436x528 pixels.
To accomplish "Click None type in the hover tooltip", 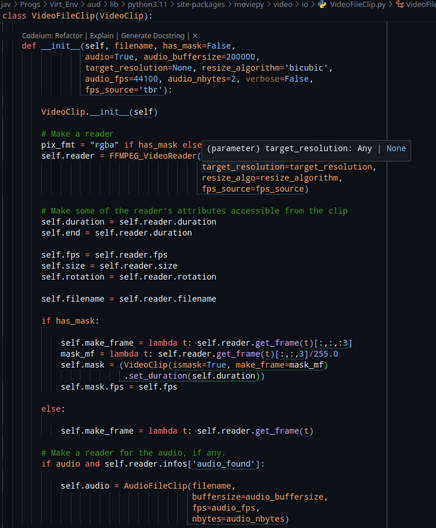I will (396, 148).
